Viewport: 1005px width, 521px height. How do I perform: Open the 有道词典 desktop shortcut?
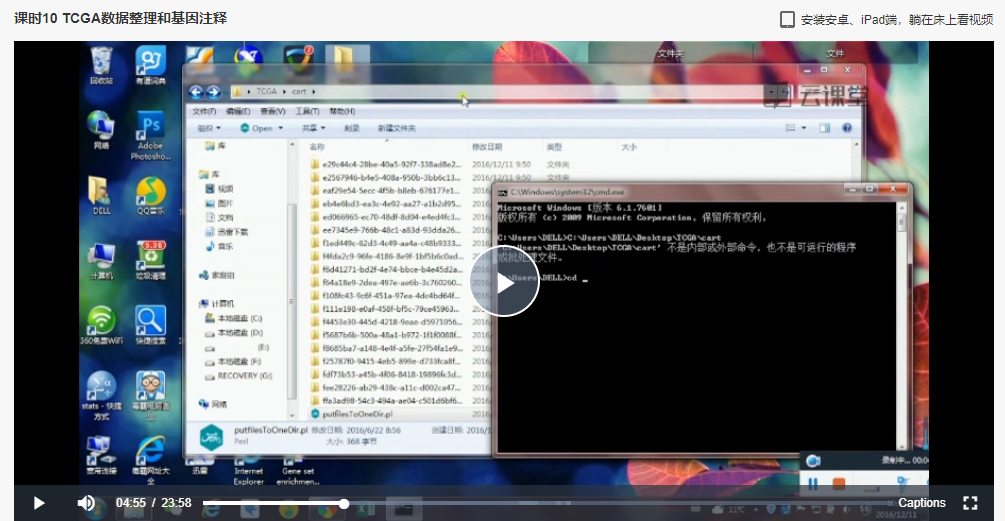pyautogui.click(x=151, y=65)
